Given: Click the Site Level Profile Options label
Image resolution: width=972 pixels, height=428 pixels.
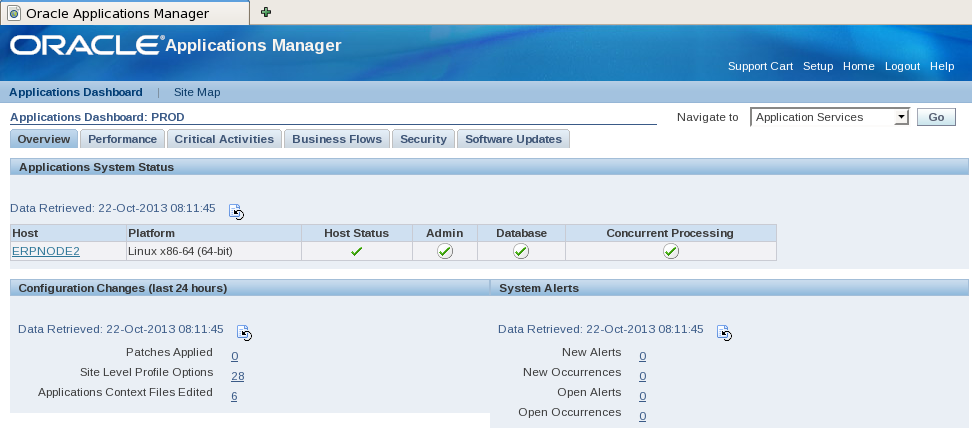Looking at the screenshot, I should [x=146, y=372].
